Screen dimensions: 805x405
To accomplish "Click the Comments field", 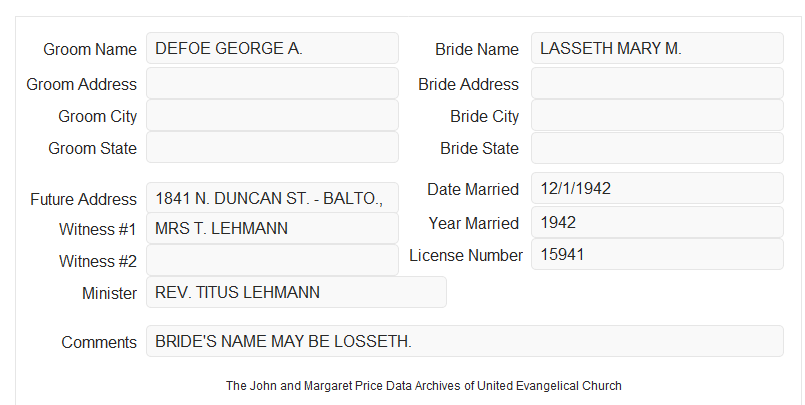I will pos(465,341).
